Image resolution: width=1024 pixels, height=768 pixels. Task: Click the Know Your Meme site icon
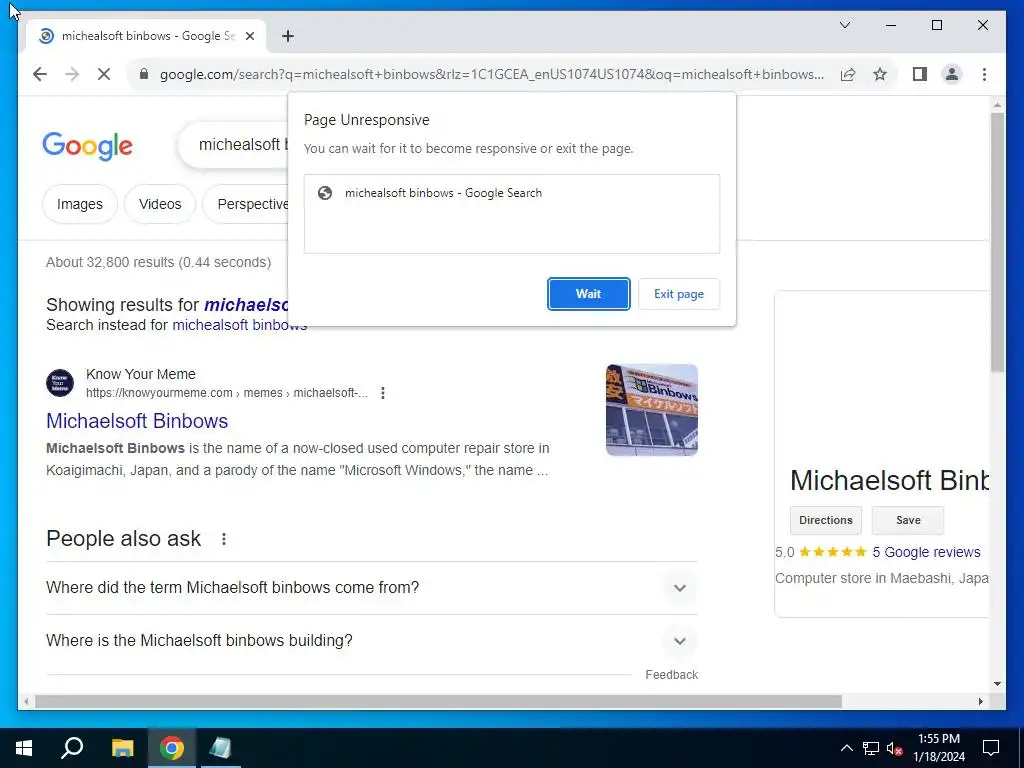[59, 383]
